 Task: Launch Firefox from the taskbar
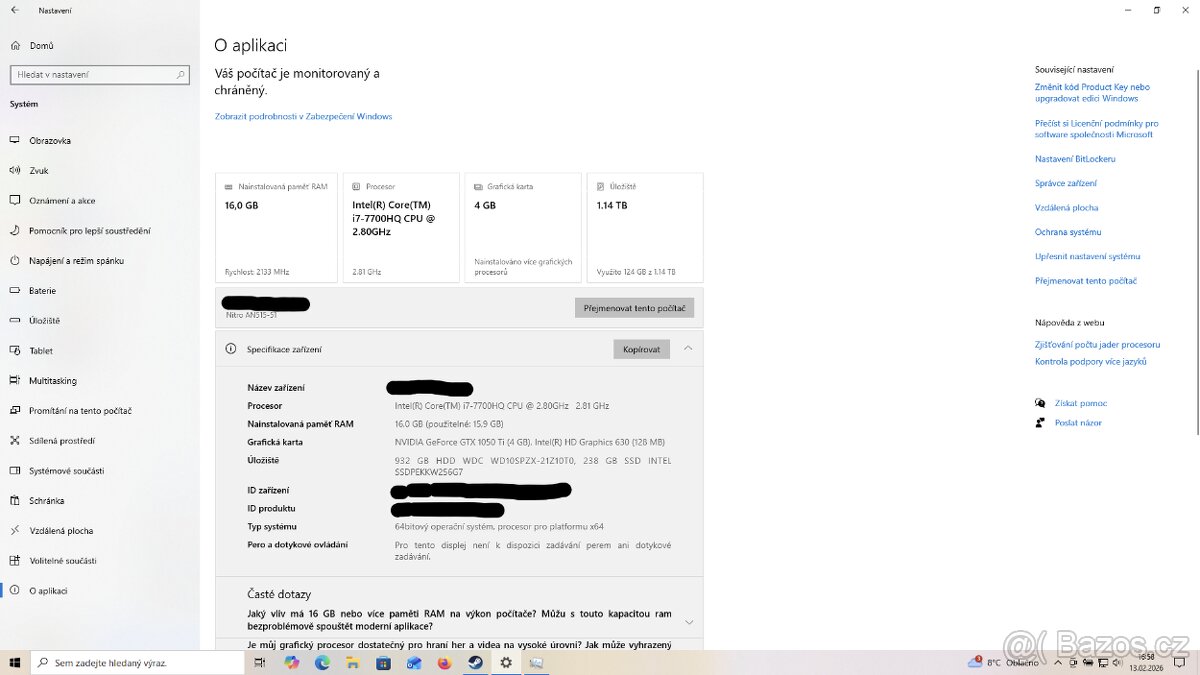(444, 662)
